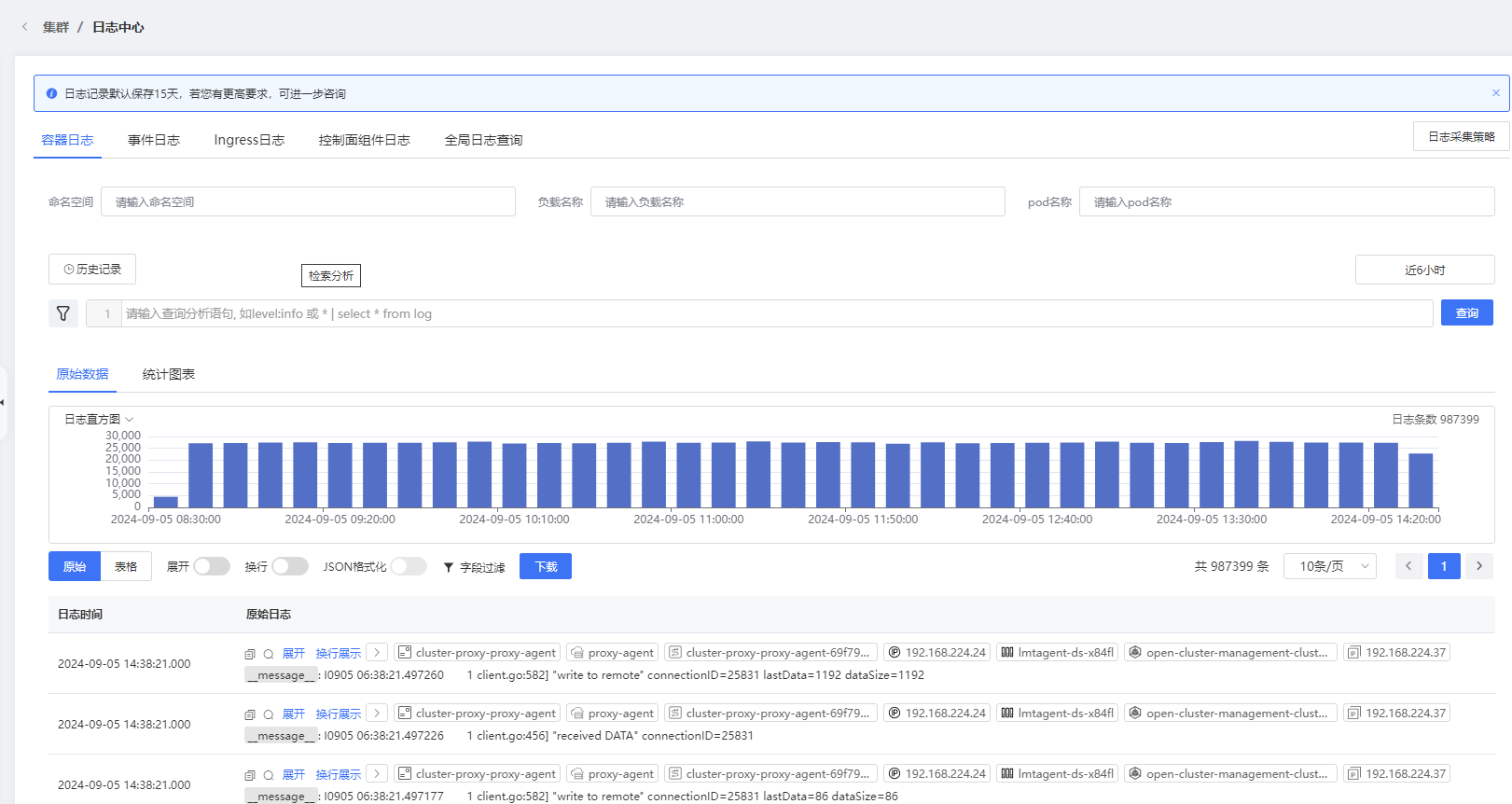Click lmtagent-ds-x84fl tag in "received DATA" row

[1057, 714]
